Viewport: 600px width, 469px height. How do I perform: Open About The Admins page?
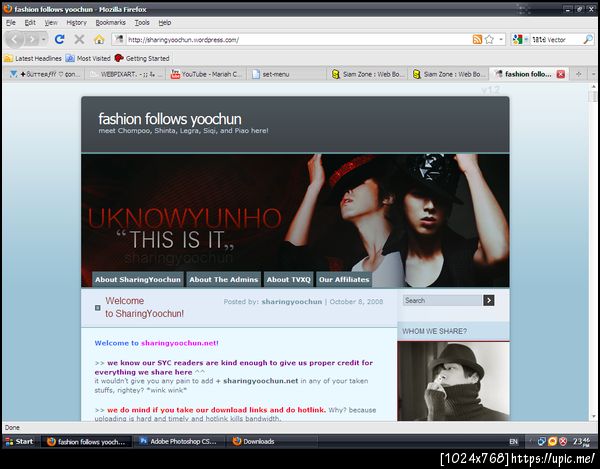point(223,280)
